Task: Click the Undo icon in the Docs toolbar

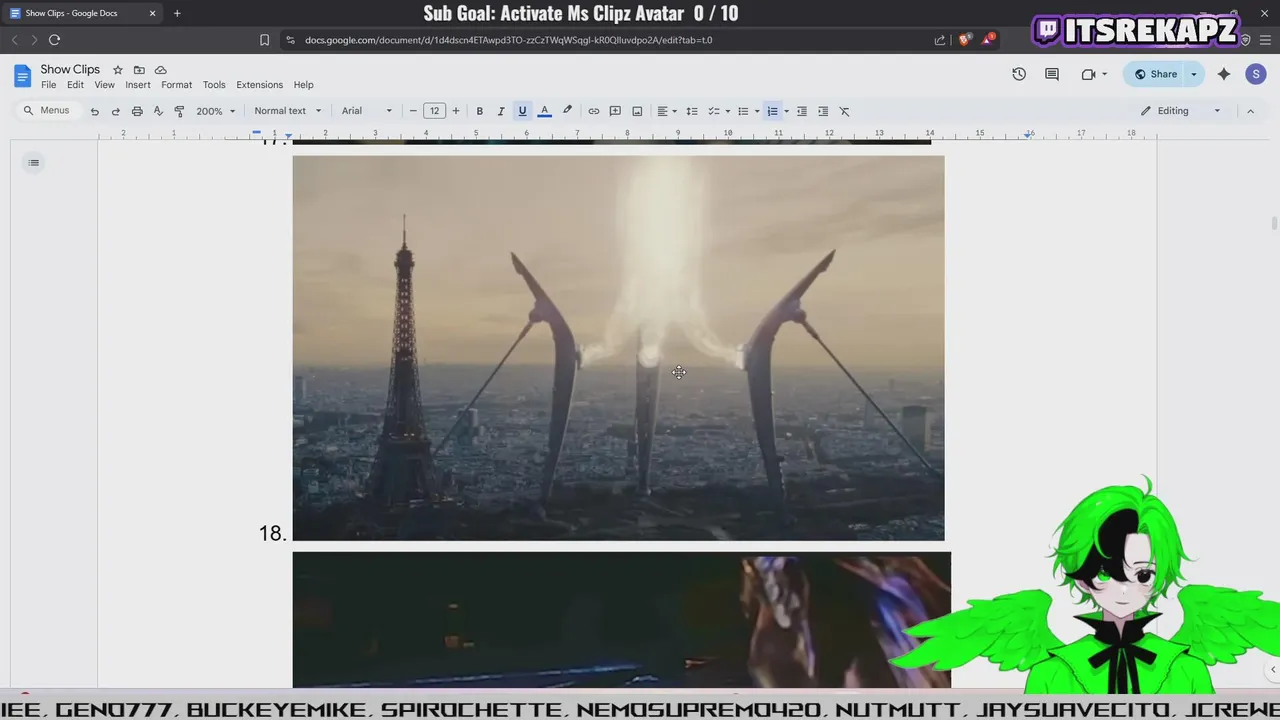Action: pyautogui.click(x=95, y=111)
